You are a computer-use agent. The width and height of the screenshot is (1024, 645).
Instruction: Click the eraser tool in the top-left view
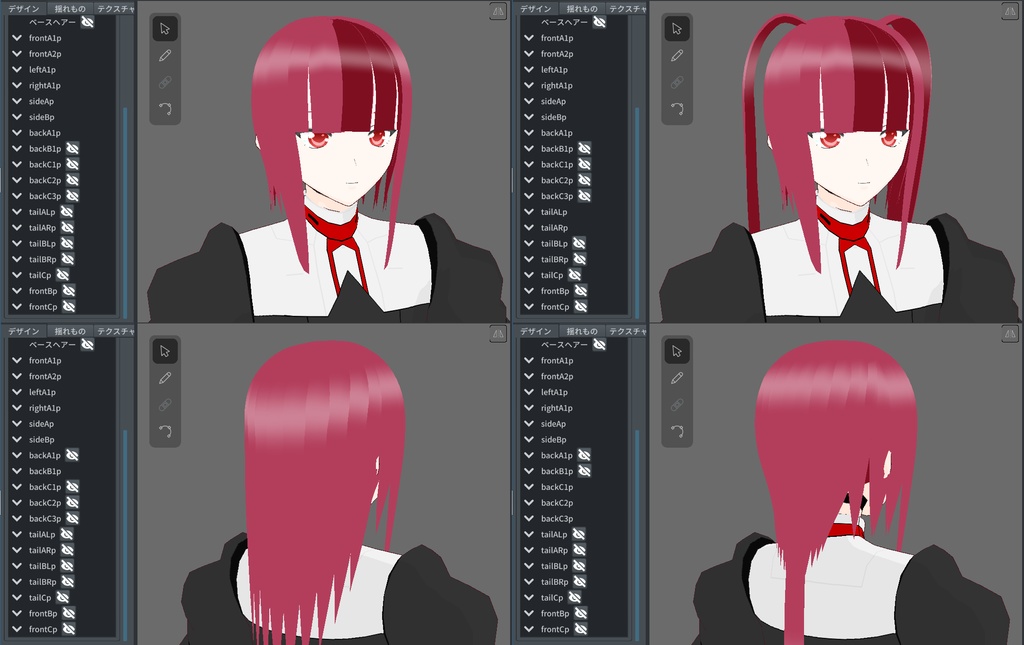tap(165, 82)
